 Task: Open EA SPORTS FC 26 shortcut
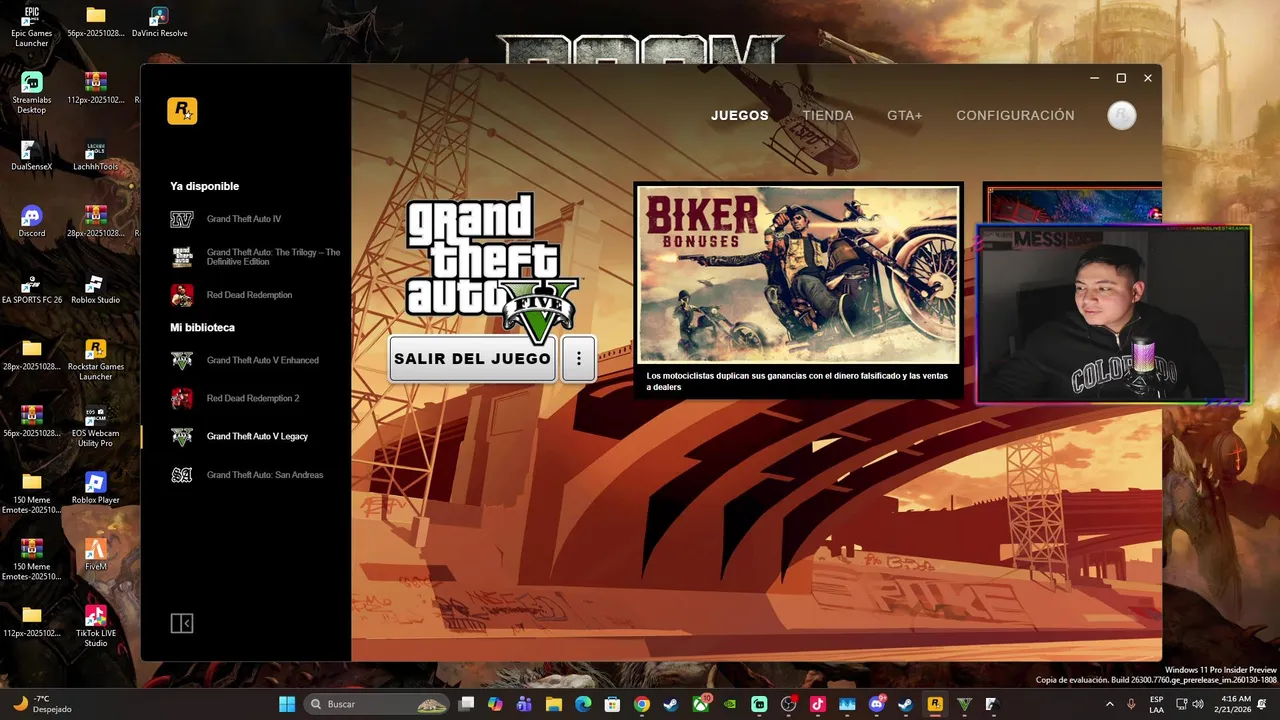[x=32, y=288]
